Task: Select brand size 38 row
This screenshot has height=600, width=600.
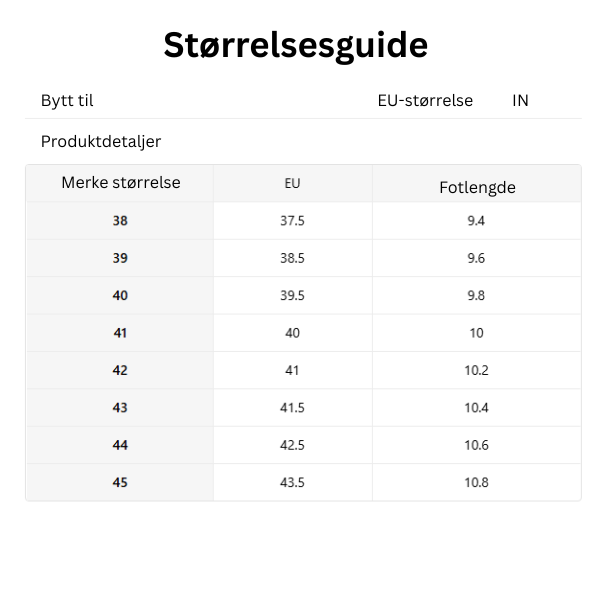Action: (x=303, y=221)
